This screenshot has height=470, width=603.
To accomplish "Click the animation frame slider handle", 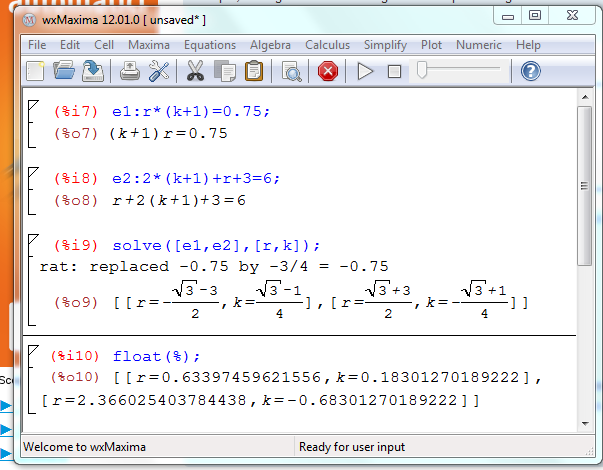I will point(422,70).
